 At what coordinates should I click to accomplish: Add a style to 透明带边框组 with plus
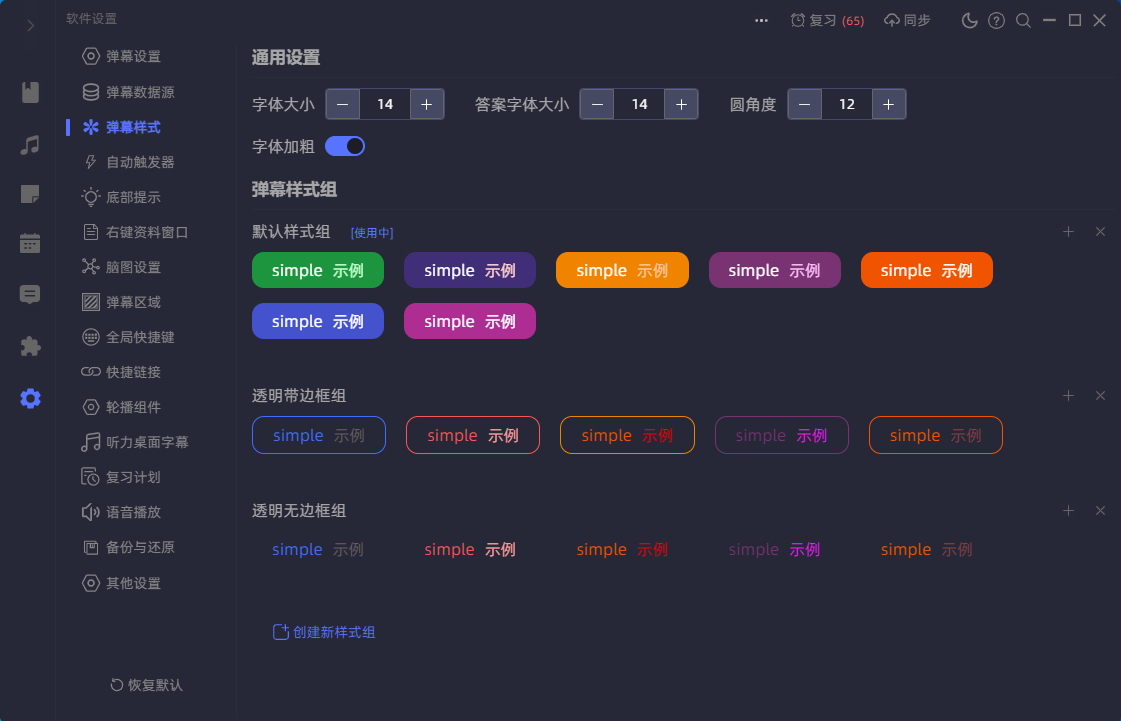1068,395
